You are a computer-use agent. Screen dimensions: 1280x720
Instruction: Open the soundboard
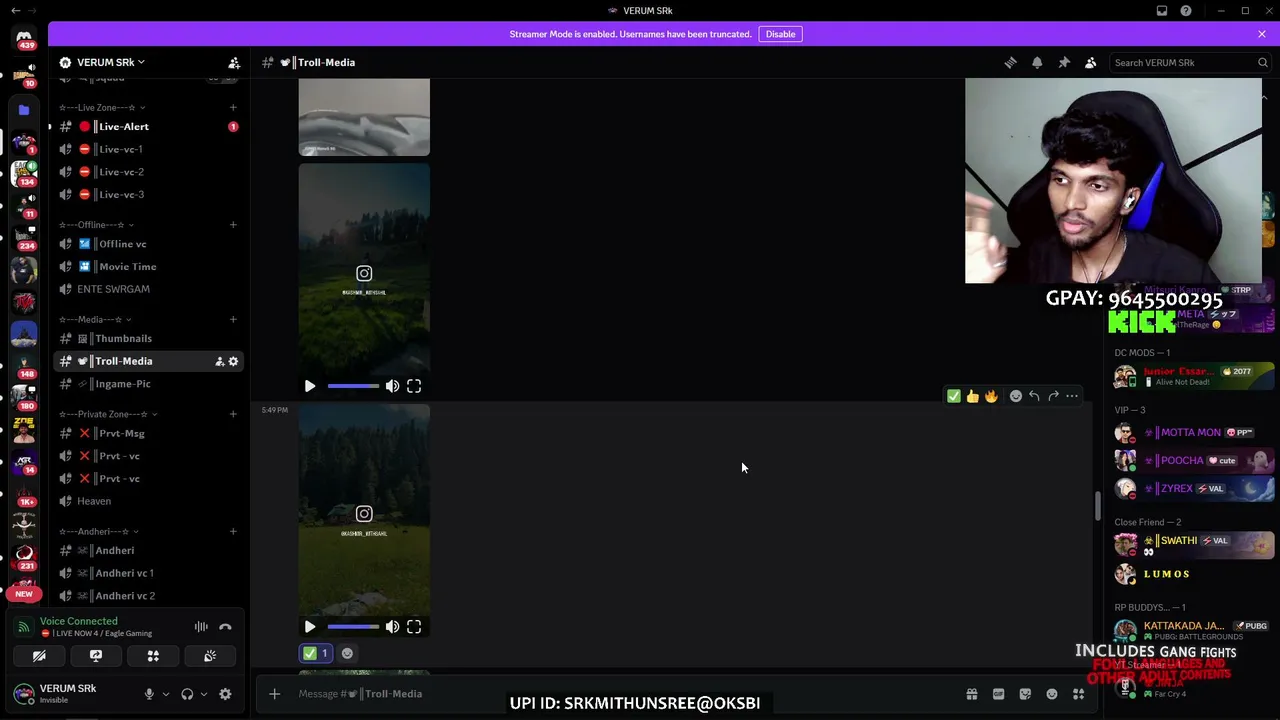(210, 656)
